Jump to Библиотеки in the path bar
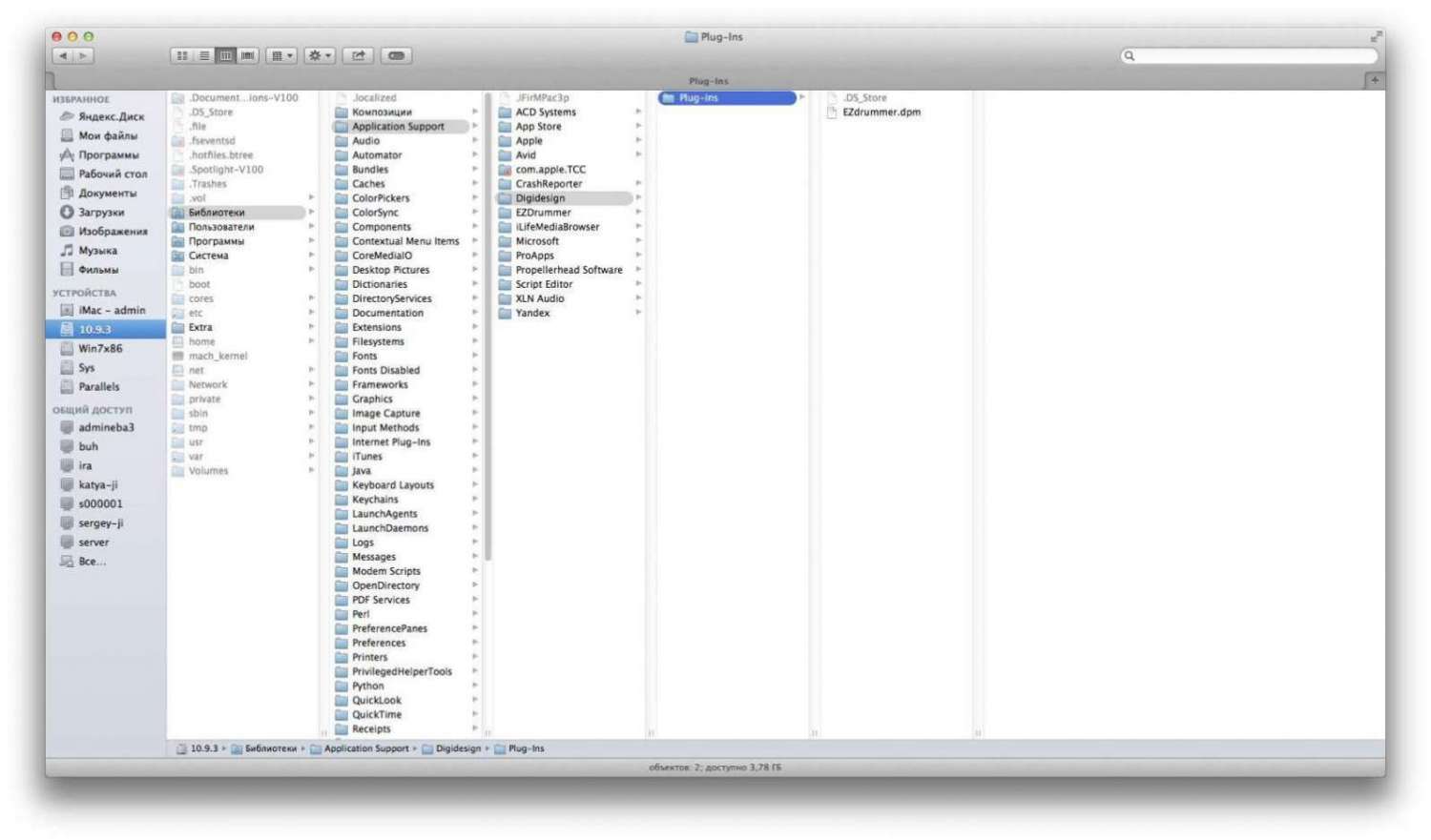Image resolution: width=1431 pixels, height=840 pixels. coord(263,748)
